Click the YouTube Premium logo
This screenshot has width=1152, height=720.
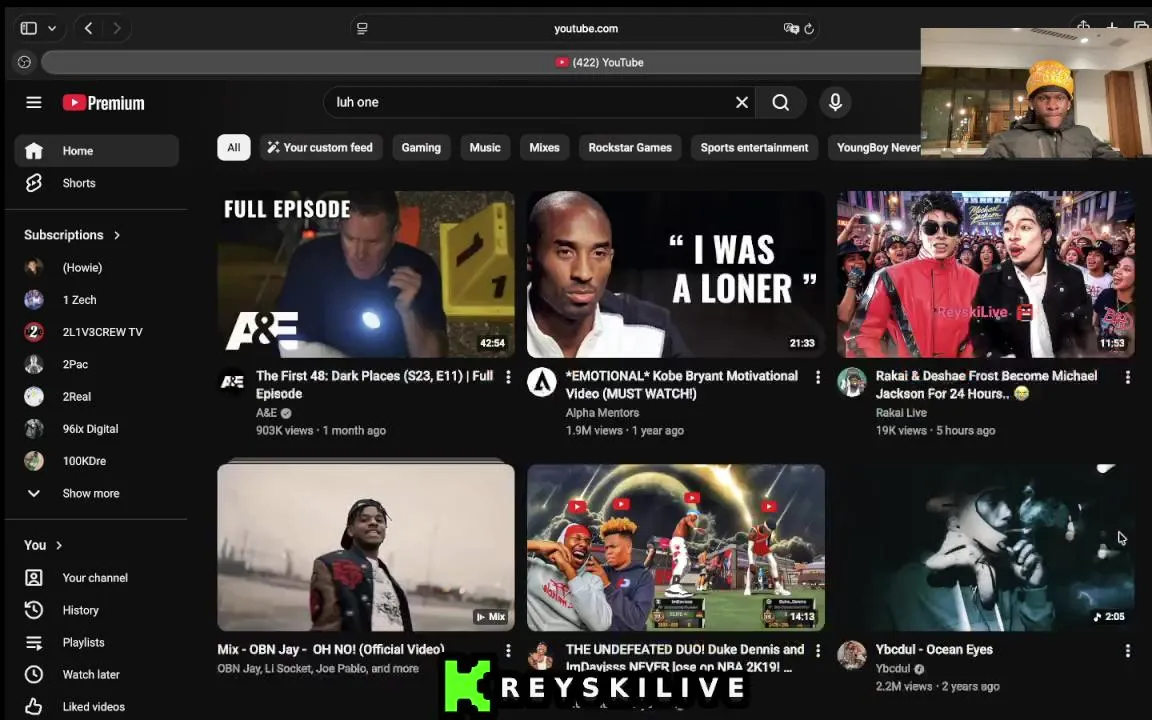pos(104,103)
